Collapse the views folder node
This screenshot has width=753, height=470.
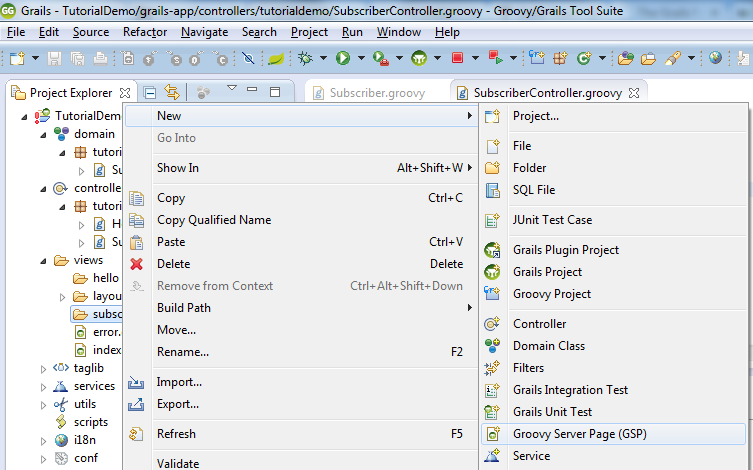click(x=43, y=261)
